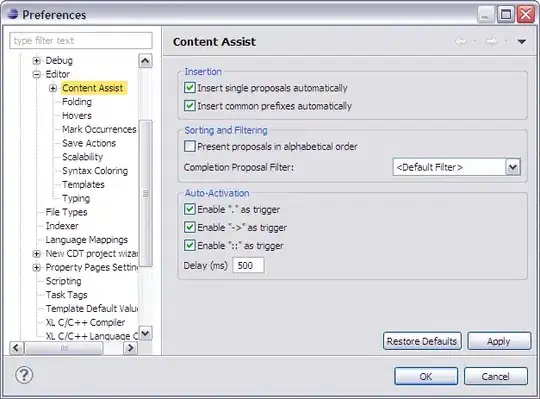The width and height of the screenshot is (540, 399).
Task: Expand the Debug tree node
Action: [x=36, y=61]
